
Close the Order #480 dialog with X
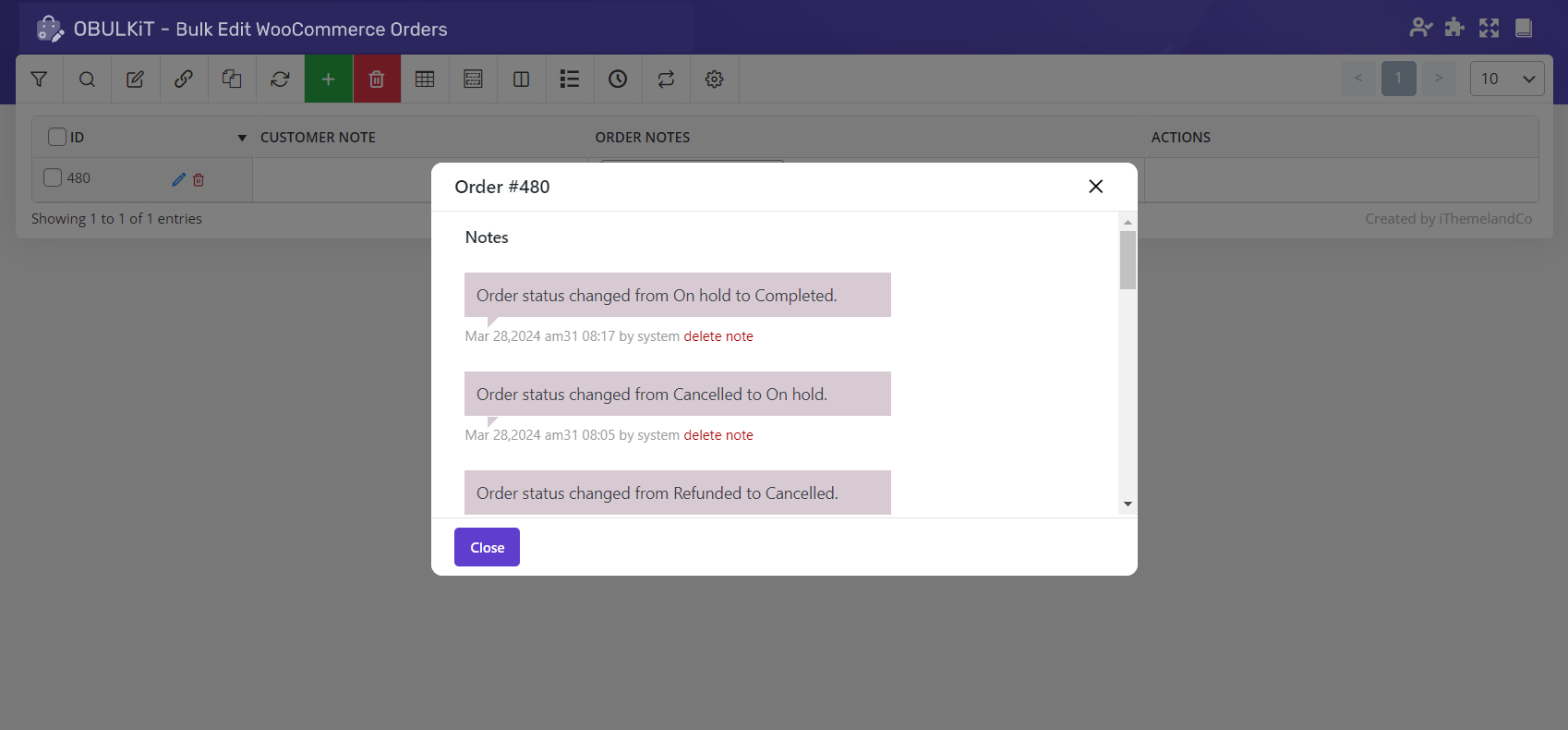pyautogui.click(x=1095, y=187)
